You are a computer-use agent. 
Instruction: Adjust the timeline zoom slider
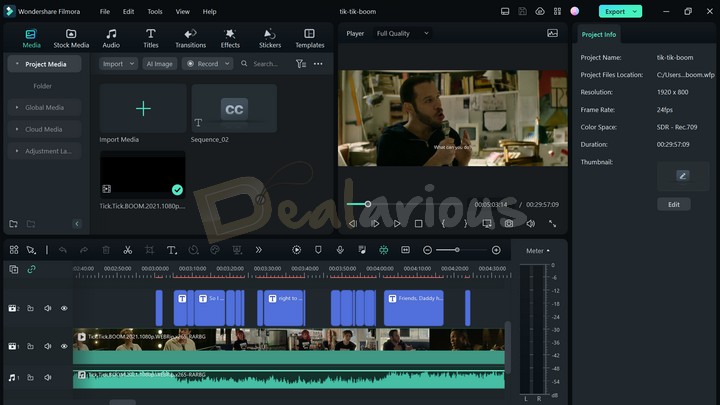pos(457,250)
